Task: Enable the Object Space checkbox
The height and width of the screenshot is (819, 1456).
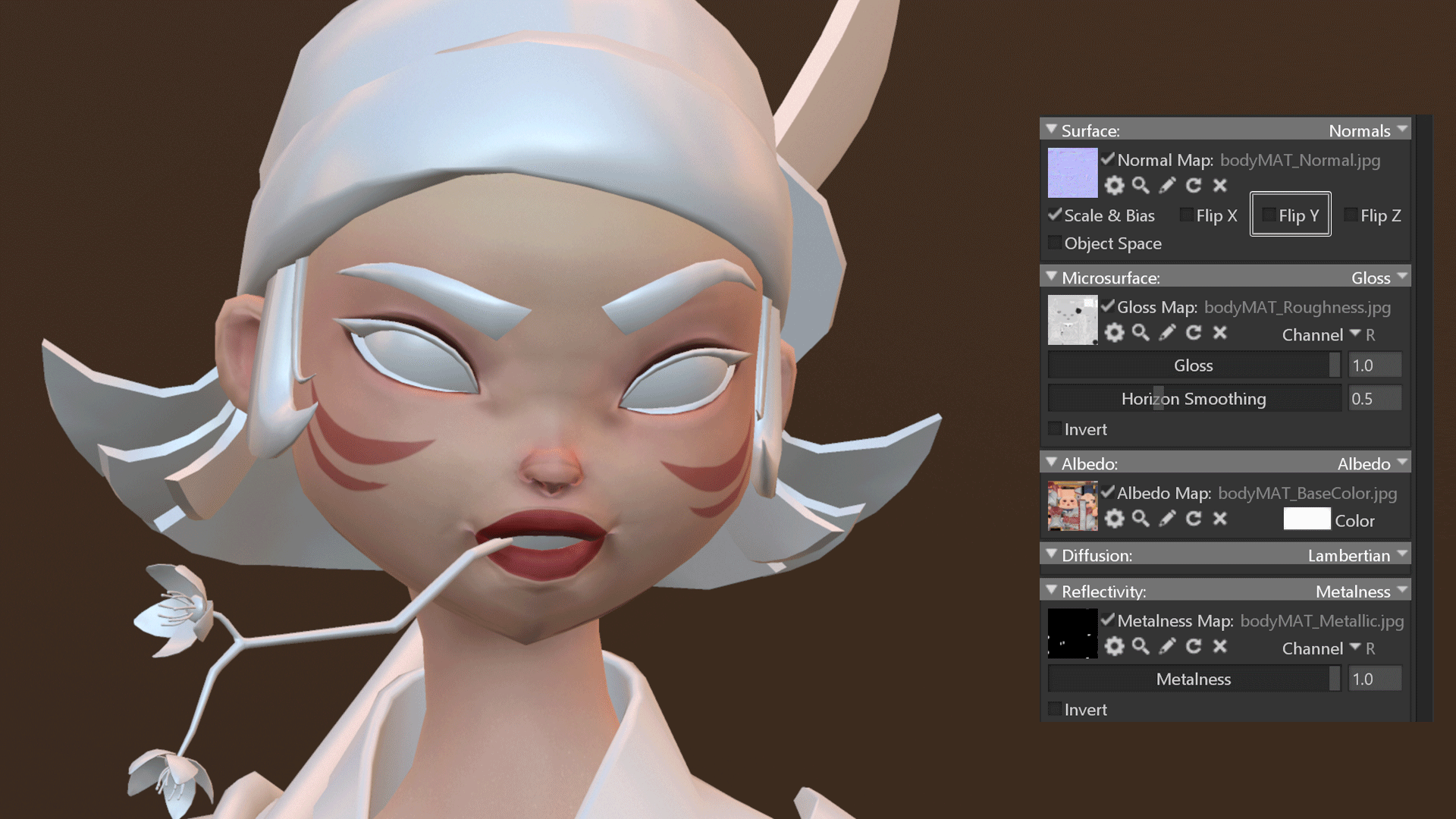Action: click(1055, 243)
